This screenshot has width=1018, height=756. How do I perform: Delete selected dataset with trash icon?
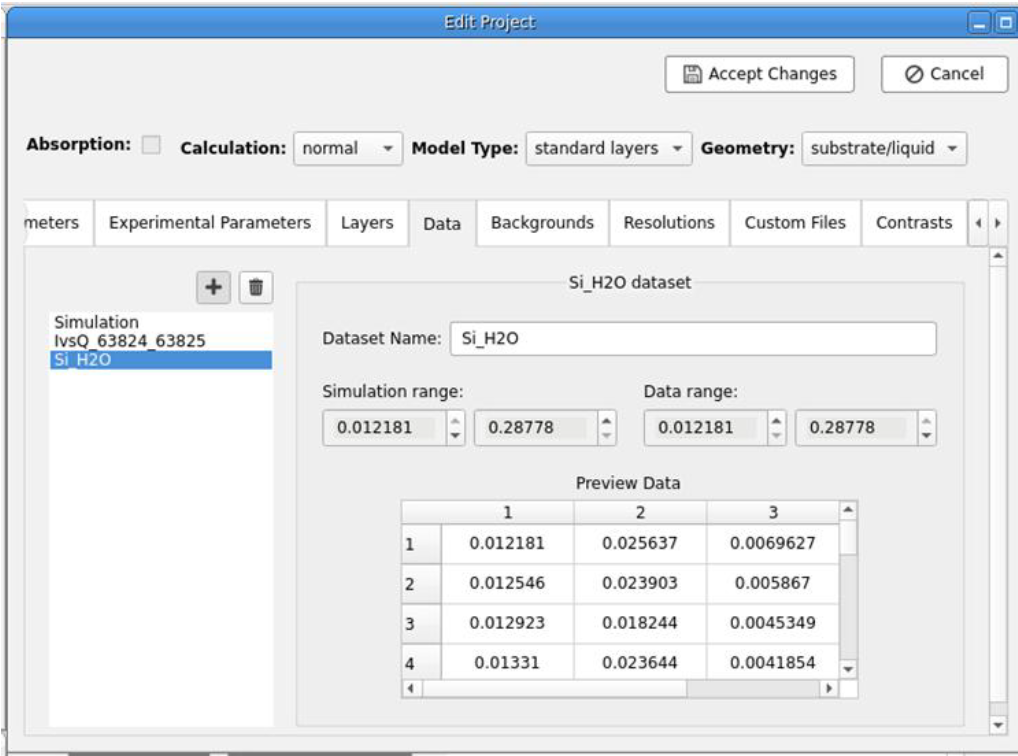(x=256, y=287)
